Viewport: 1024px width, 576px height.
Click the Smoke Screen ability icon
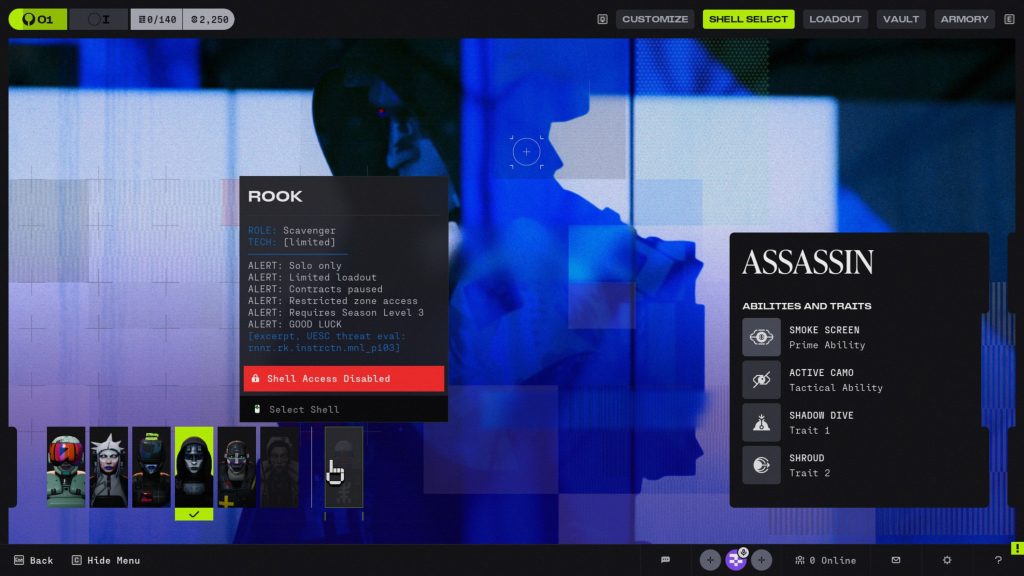click(x=761, y=337)
